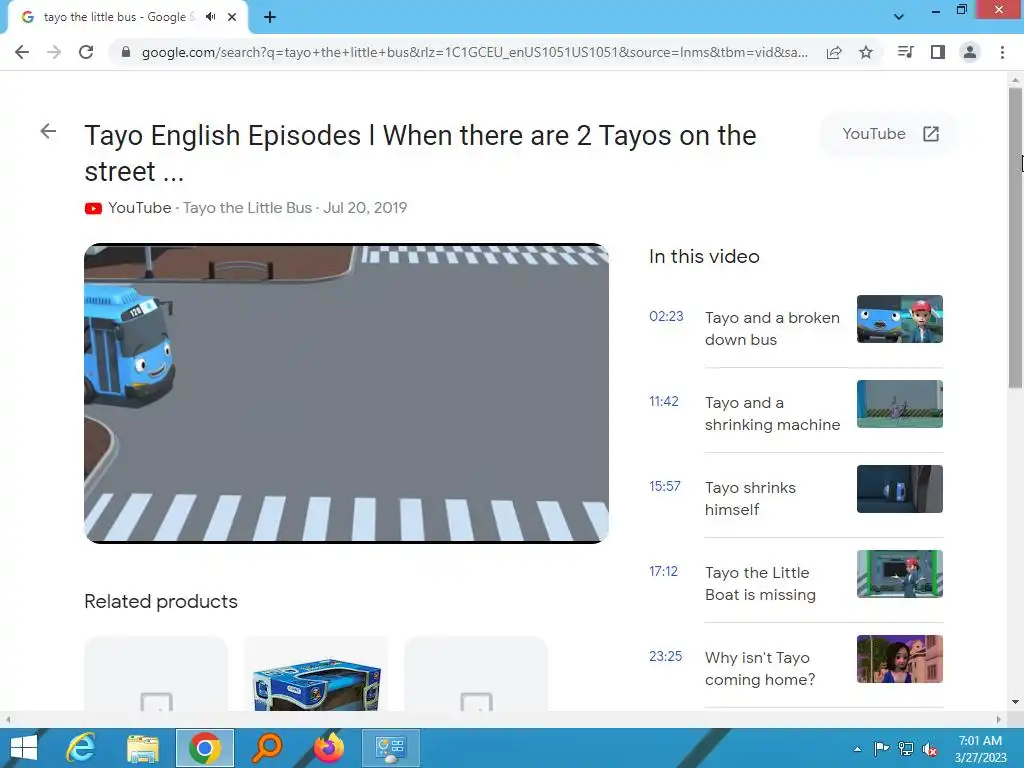Image resolution: width=1024 pixels, height=768 pixels.
Task: Mute the tab via speaker icon
Action: 210,17
